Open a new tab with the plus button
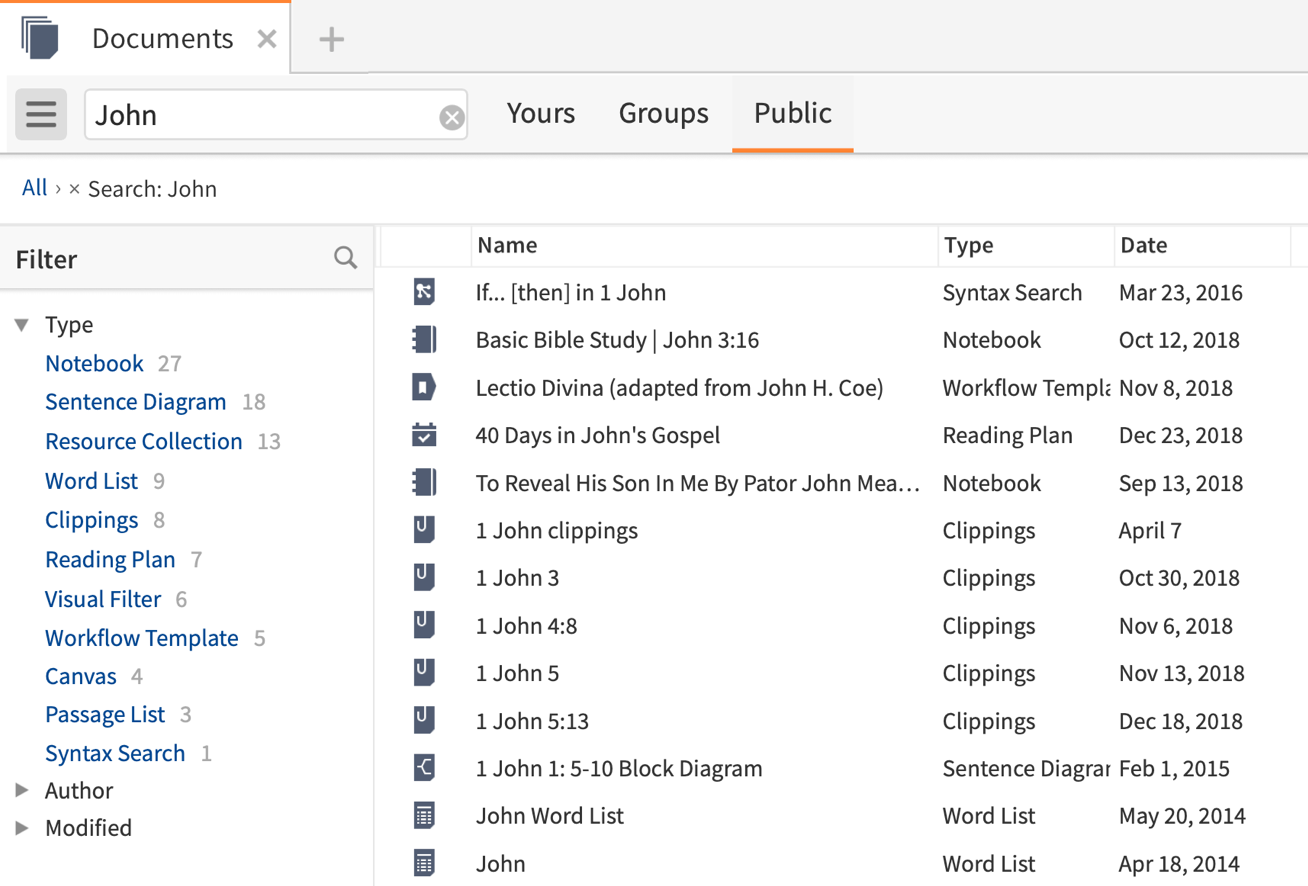Screen dimensions: 1308x886 330,38
